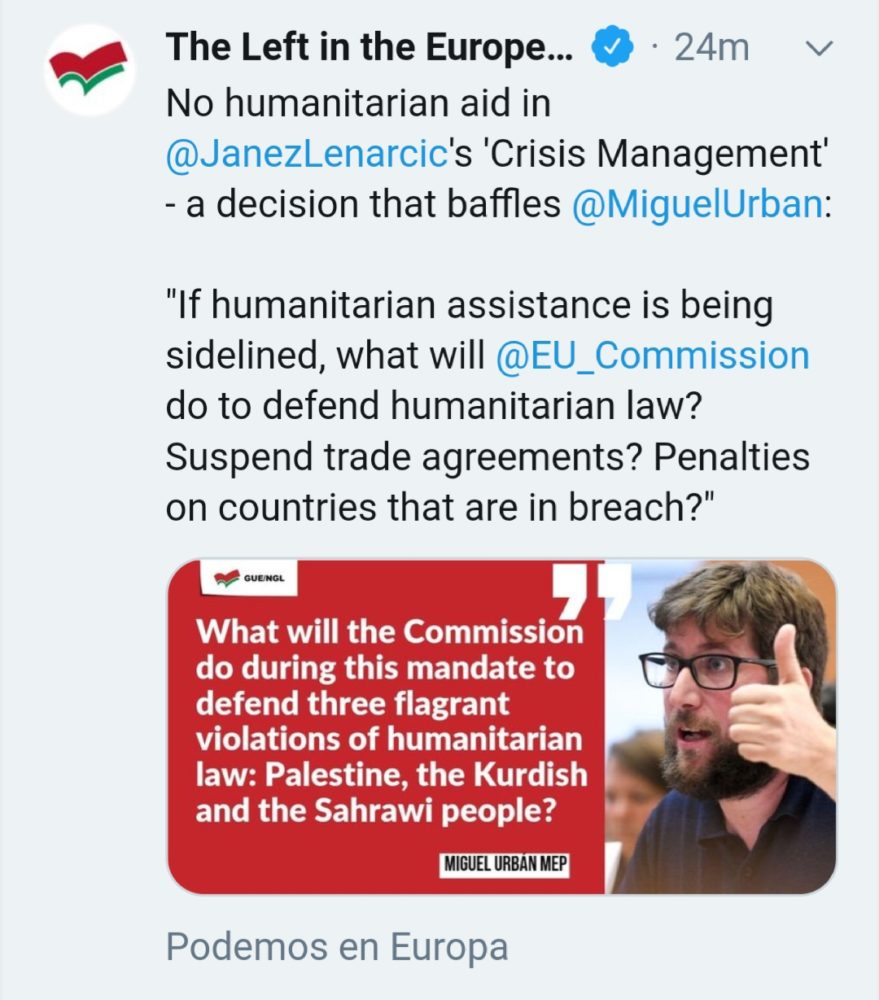Tap the 'Crisis Management' phrase in tweet
The width and height of the screenshot is (879, 1000).
[x=655, y=154]
